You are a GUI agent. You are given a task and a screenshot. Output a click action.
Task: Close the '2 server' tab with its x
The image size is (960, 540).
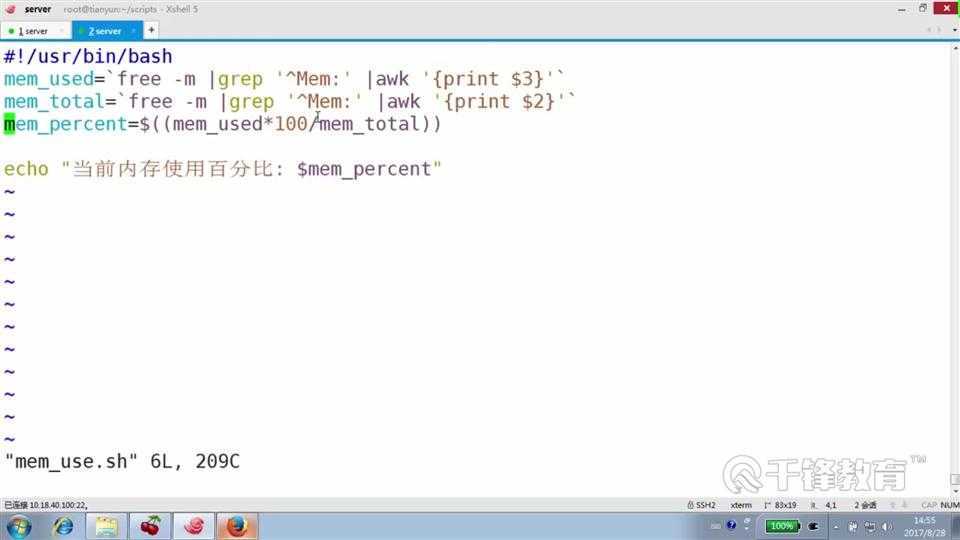133,31
